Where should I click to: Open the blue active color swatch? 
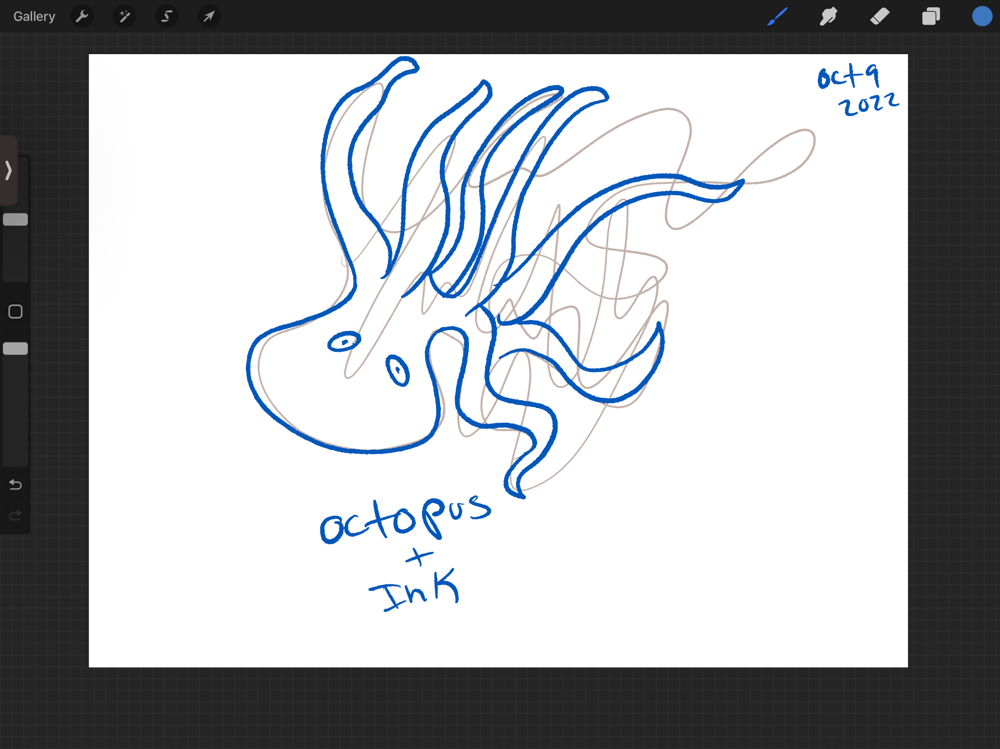[x=982, y=16]
